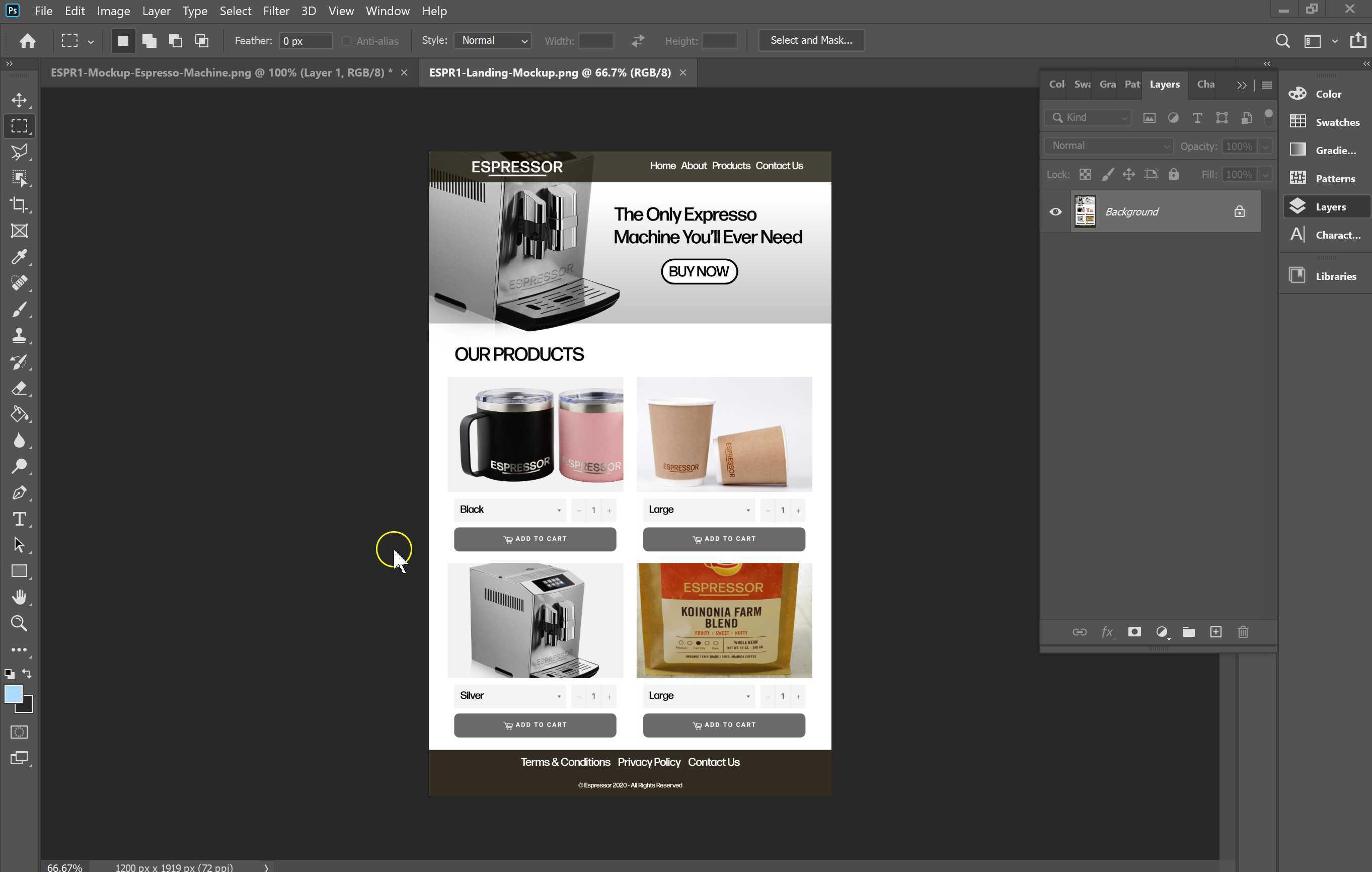Select the Hand tool
Viewport: 1372px width, 872px height.
[19, 597]
